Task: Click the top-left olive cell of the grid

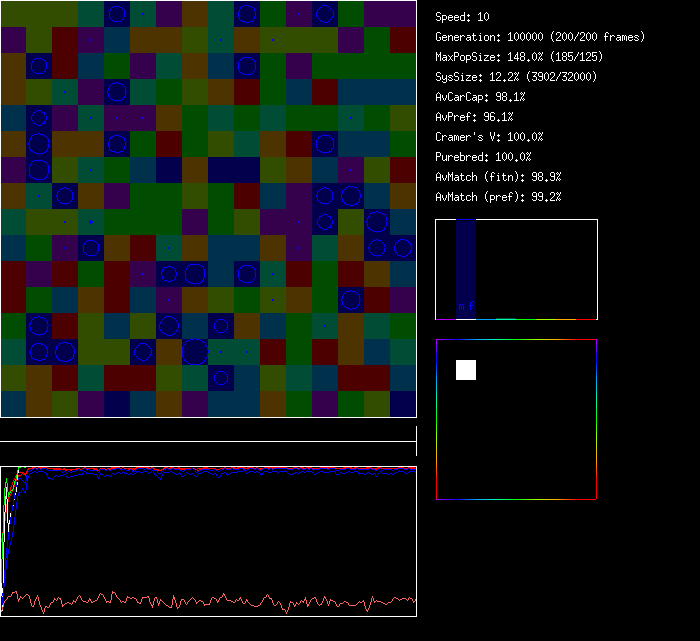Action: click(13, 13)
